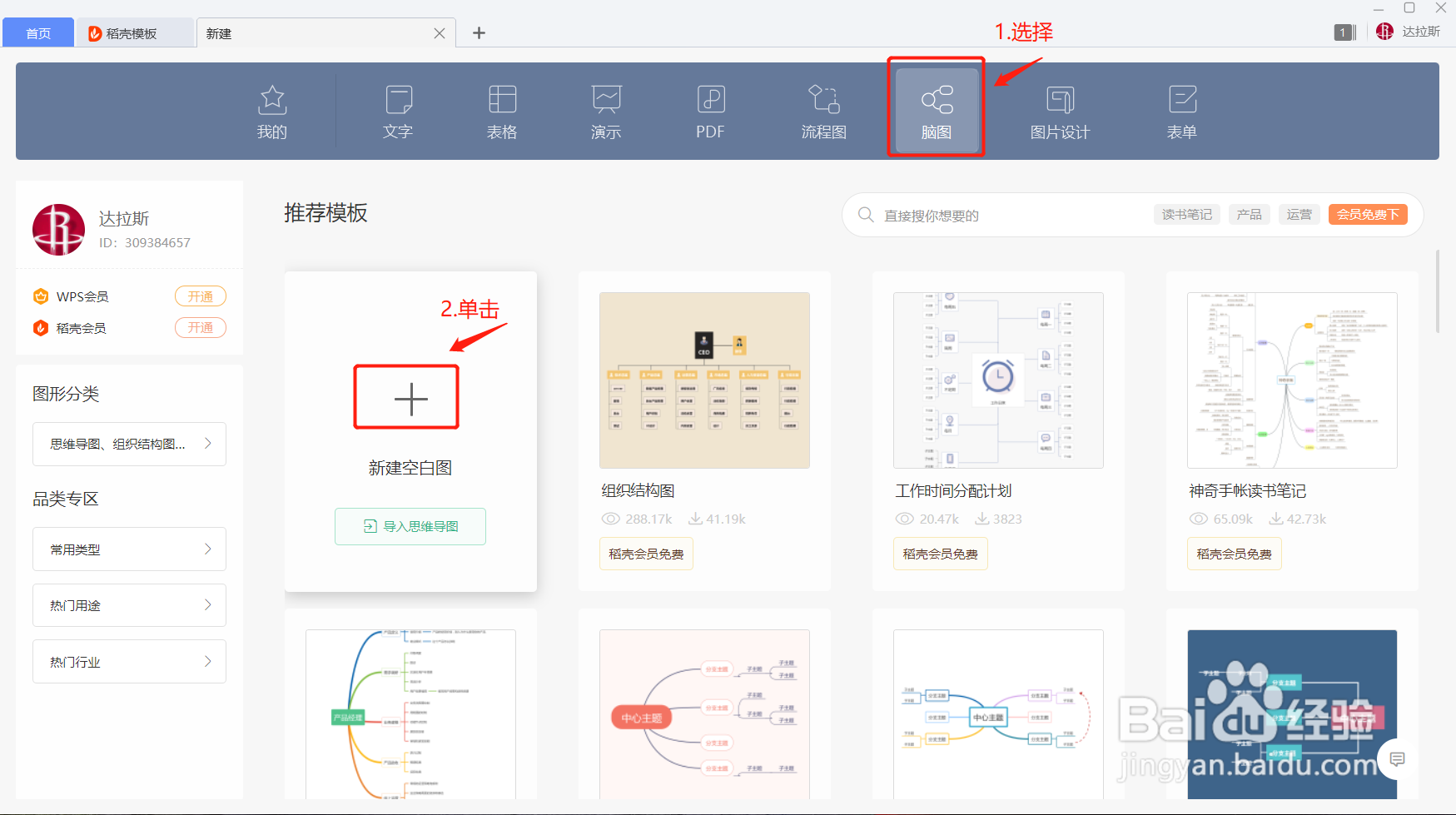
Task: Click the 组织结构图 template title
Action: pos(638,491)
